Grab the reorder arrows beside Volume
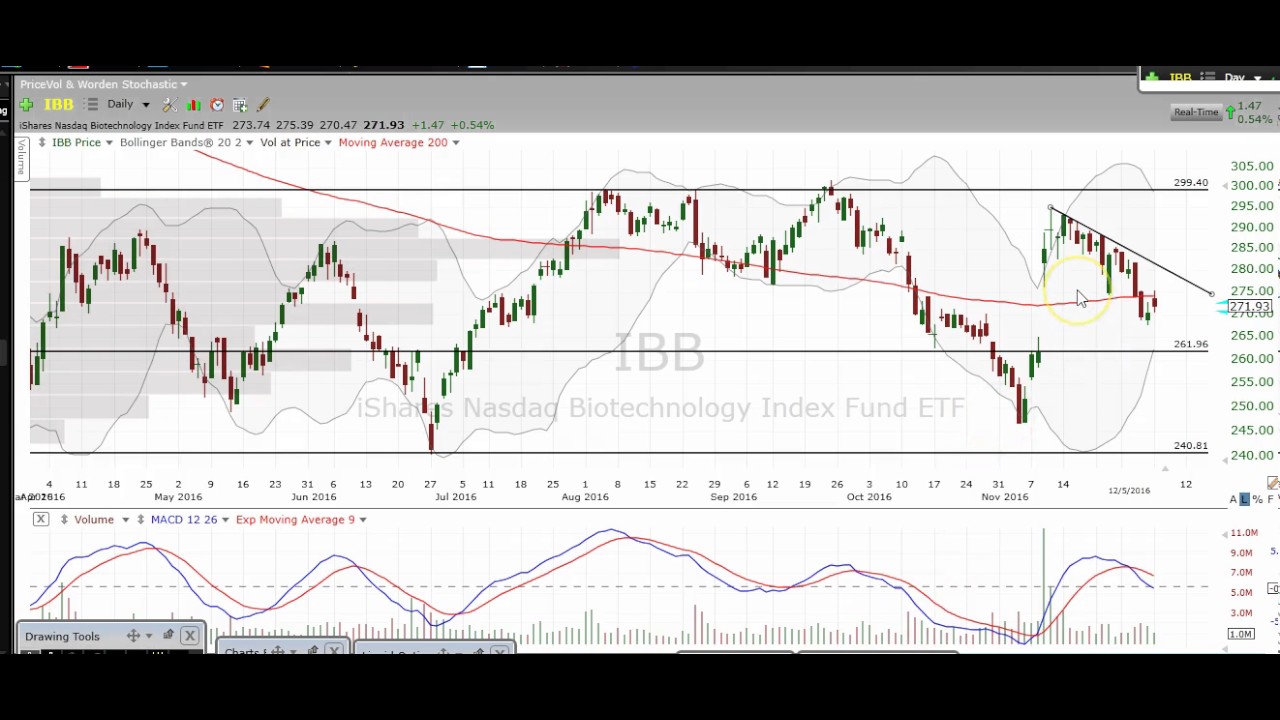Image resolution: width=1280 pixels, height=720 pixels. tap(64, 519)
